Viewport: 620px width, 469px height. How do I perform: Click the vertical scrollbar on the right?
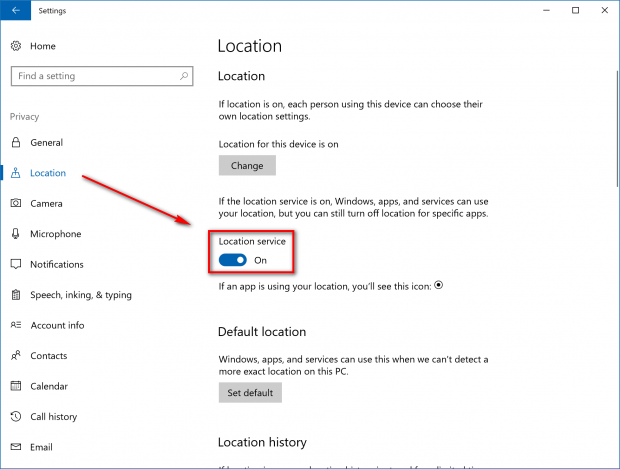[617, 129]
